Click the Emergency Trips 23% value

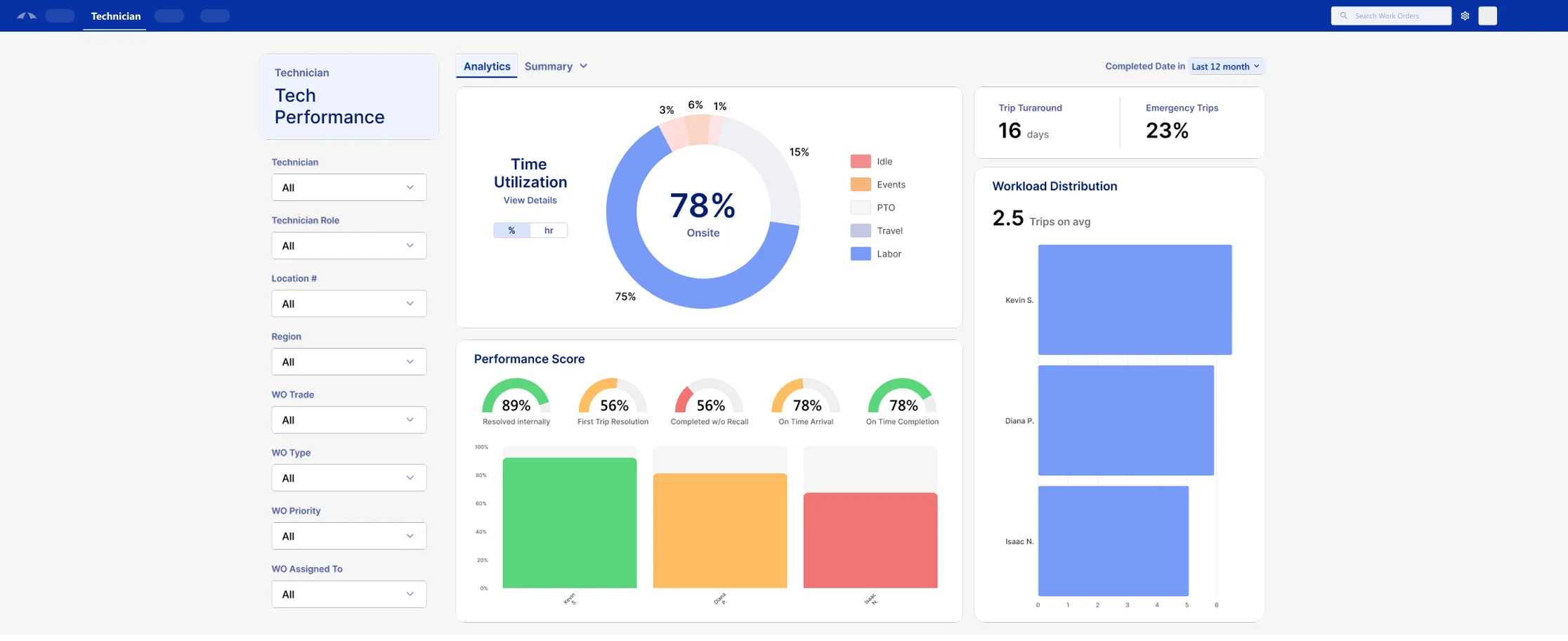coord(1167,131)
